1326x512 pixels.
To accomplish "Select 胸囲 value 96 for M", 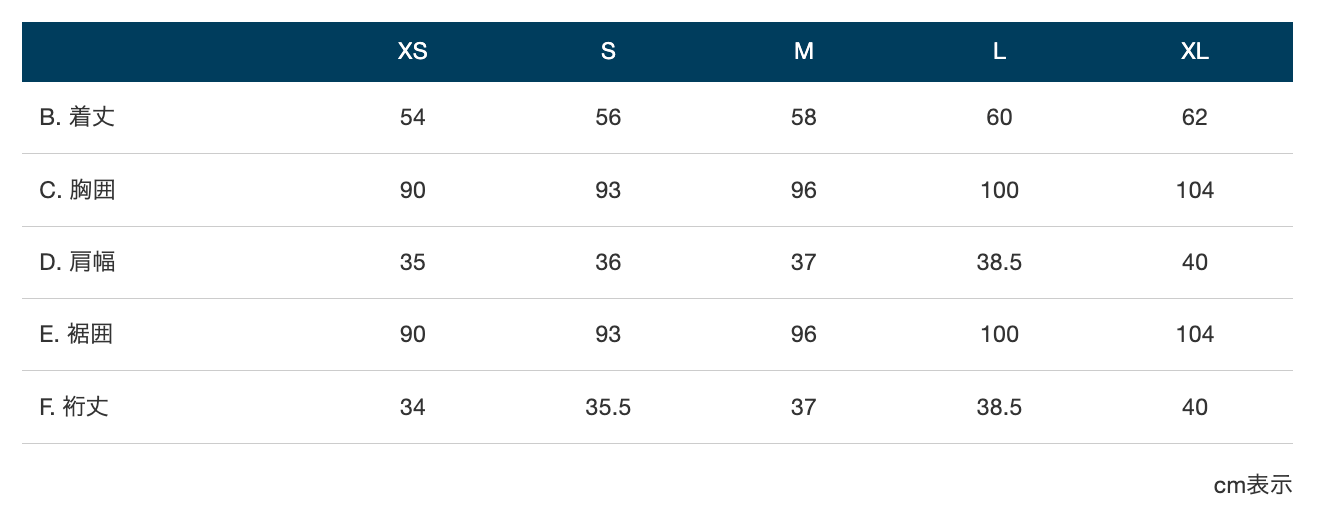I will tap(803, 190).
